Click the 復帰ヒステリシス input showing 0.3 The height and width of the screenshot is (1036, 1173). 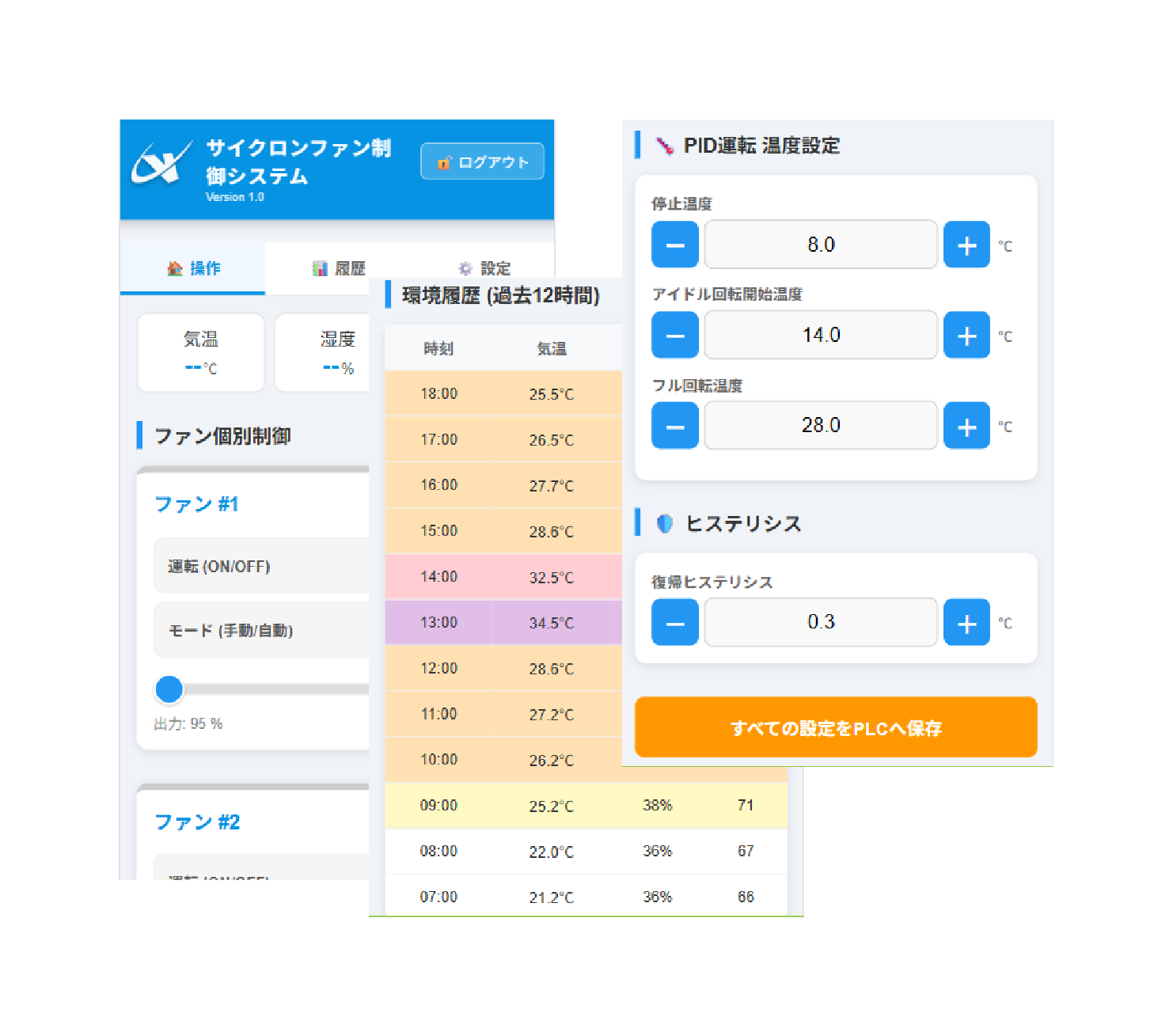point(821,623)
